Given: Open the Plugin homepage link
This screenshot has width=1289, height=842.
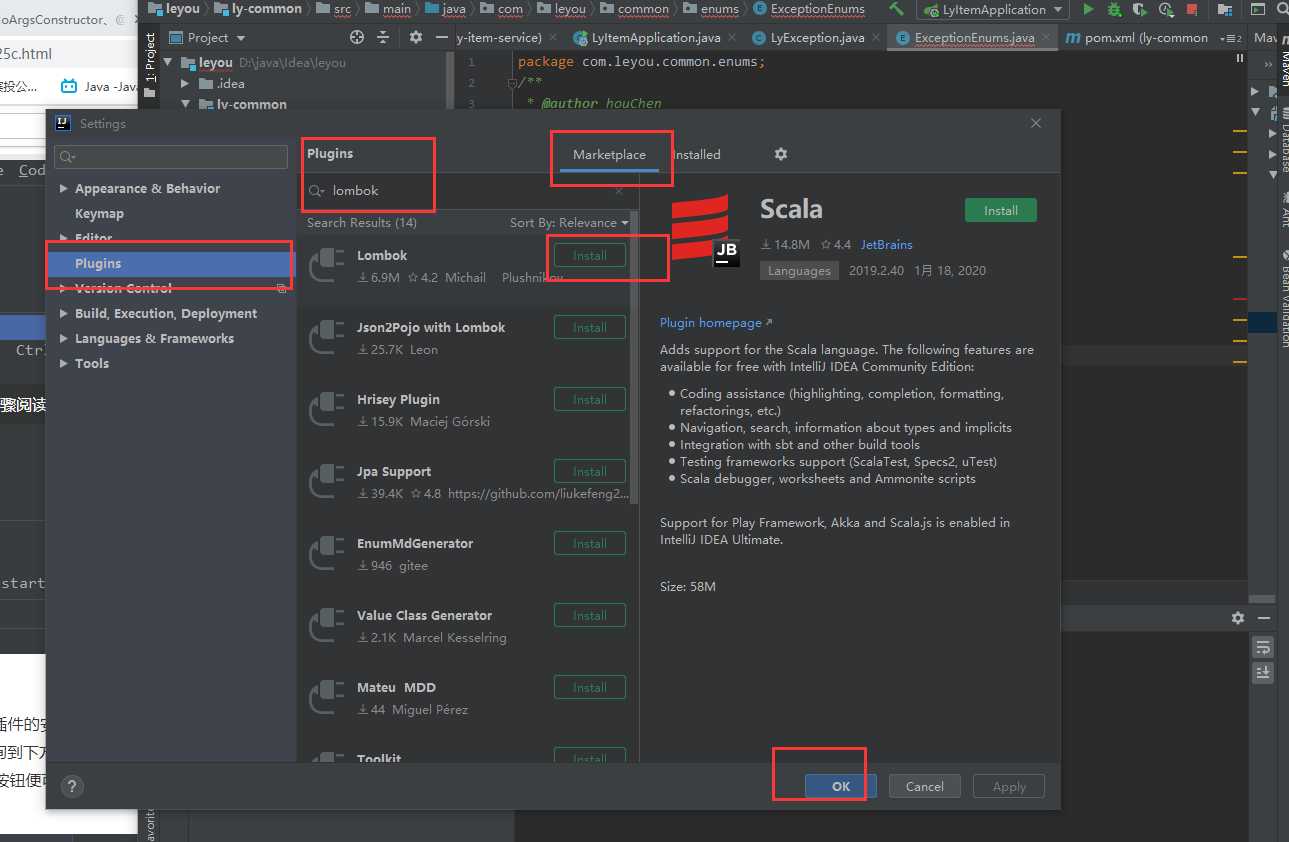Looking at the screenshot, I should click(716, 322).
